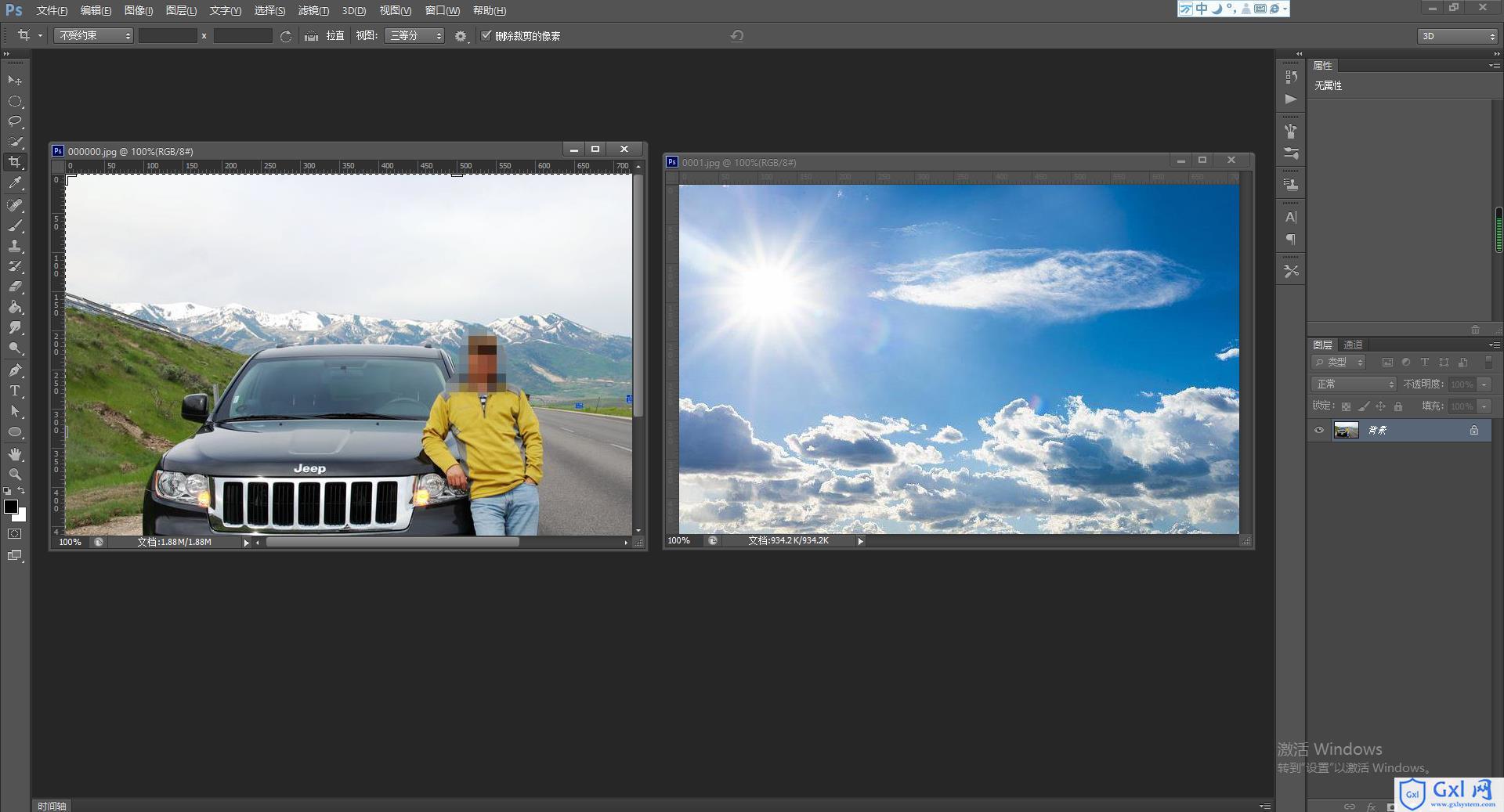Image resolution: width=1504 pixels, height=812 pixels.
Task: Toggle lock transparent pixels
Action: pos(1346,406)
